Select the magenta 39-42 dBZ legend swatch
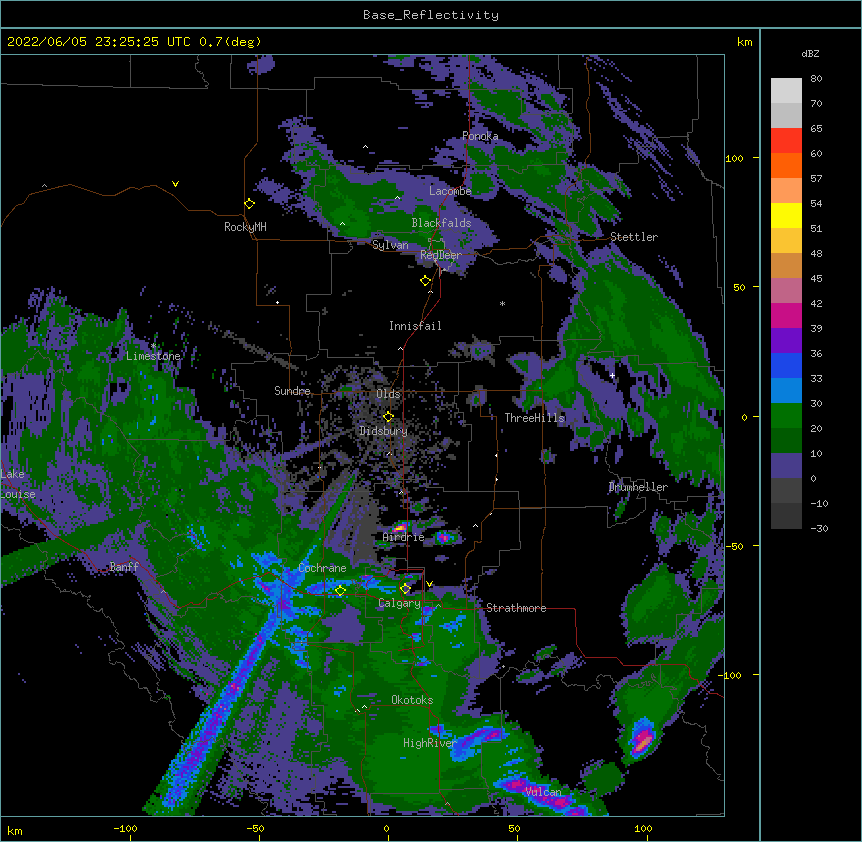 (x=786, y=315)
